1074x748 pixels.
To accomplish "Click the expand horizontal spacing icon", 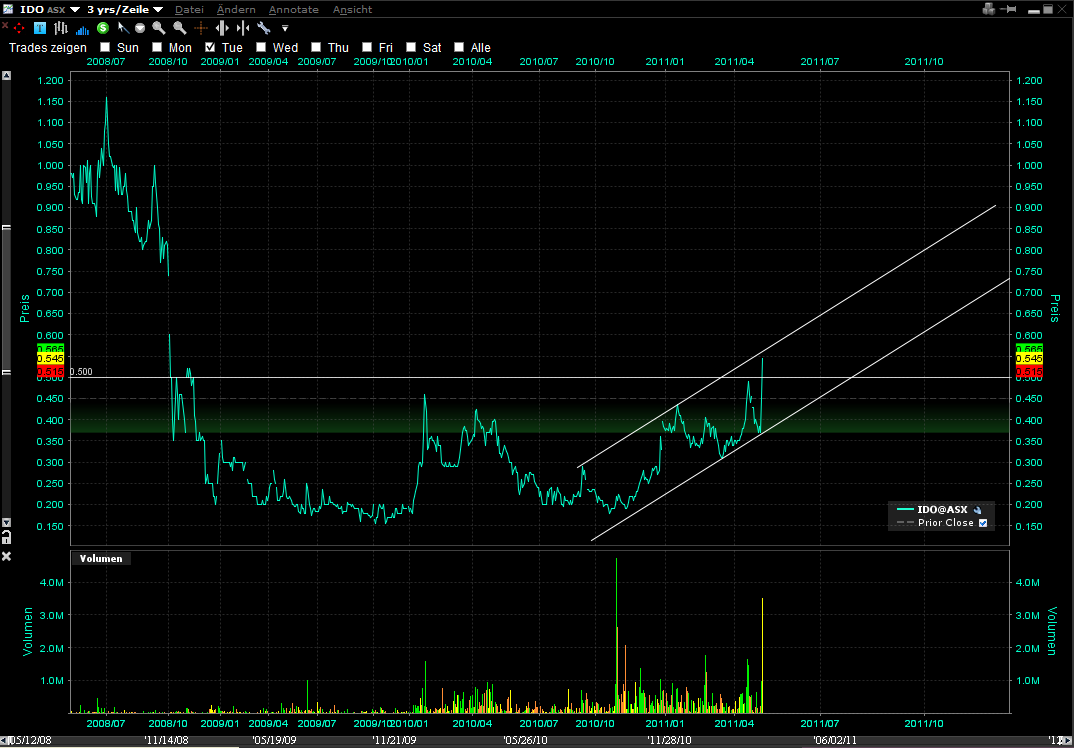I will click(222, 28).
